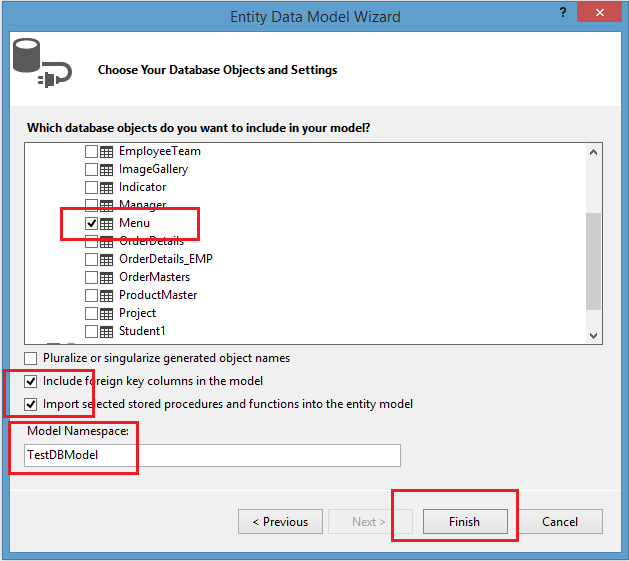Cancel the Entity Data Model Wizard

tap(560, 521)
